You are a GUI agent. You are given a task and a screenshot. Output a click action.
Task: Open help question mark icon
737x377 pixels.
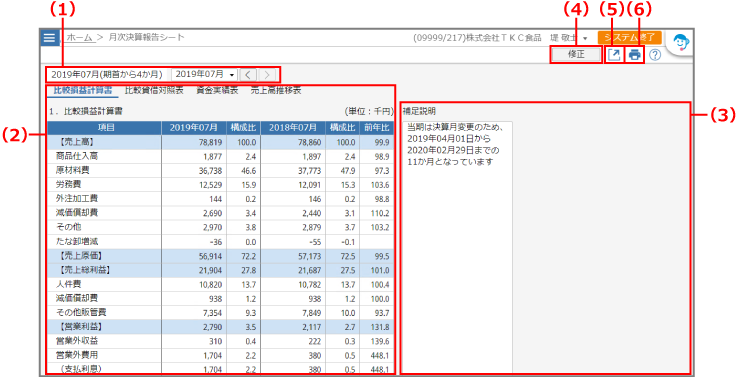[655, 55]
